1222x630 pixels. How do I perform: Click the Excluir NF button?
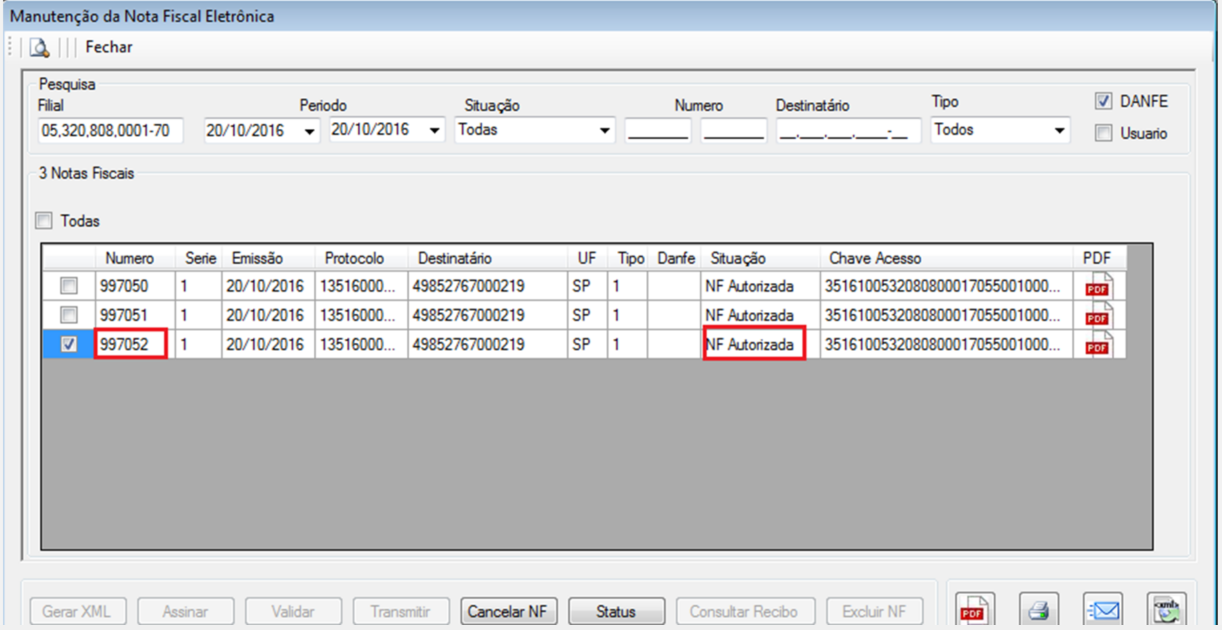(x=874, y=611)
